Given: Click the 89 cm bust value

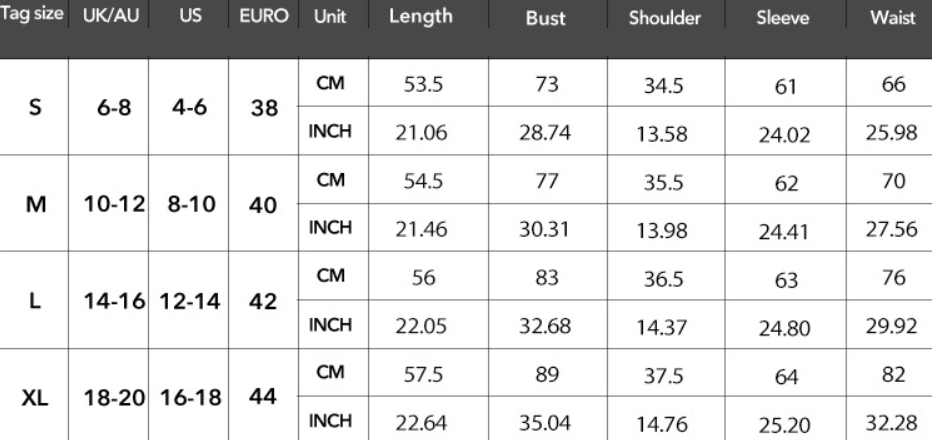Looking at the screenshot, I should [546, 375].
